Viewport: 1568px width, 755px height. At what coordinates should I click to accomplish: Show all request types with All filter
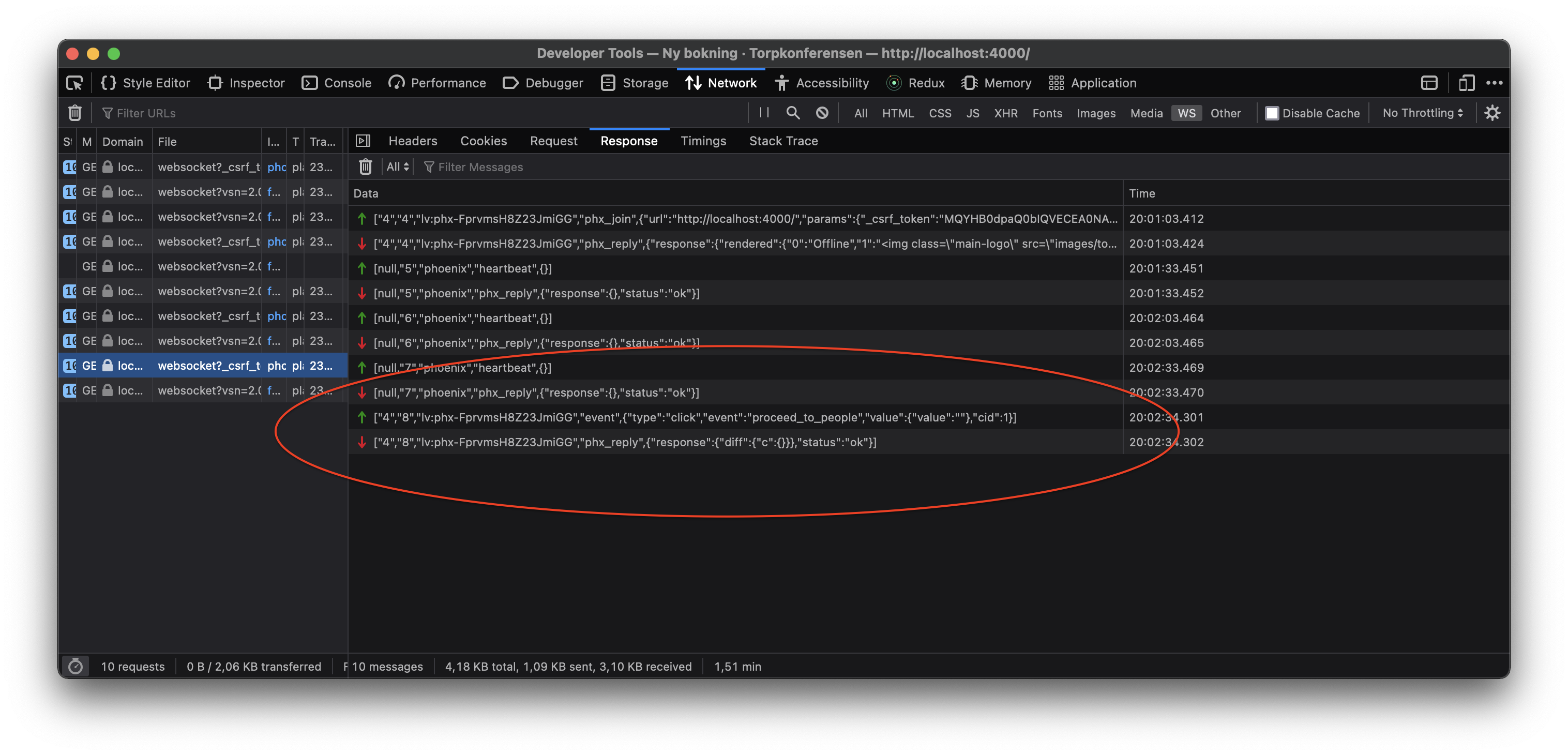860,113
